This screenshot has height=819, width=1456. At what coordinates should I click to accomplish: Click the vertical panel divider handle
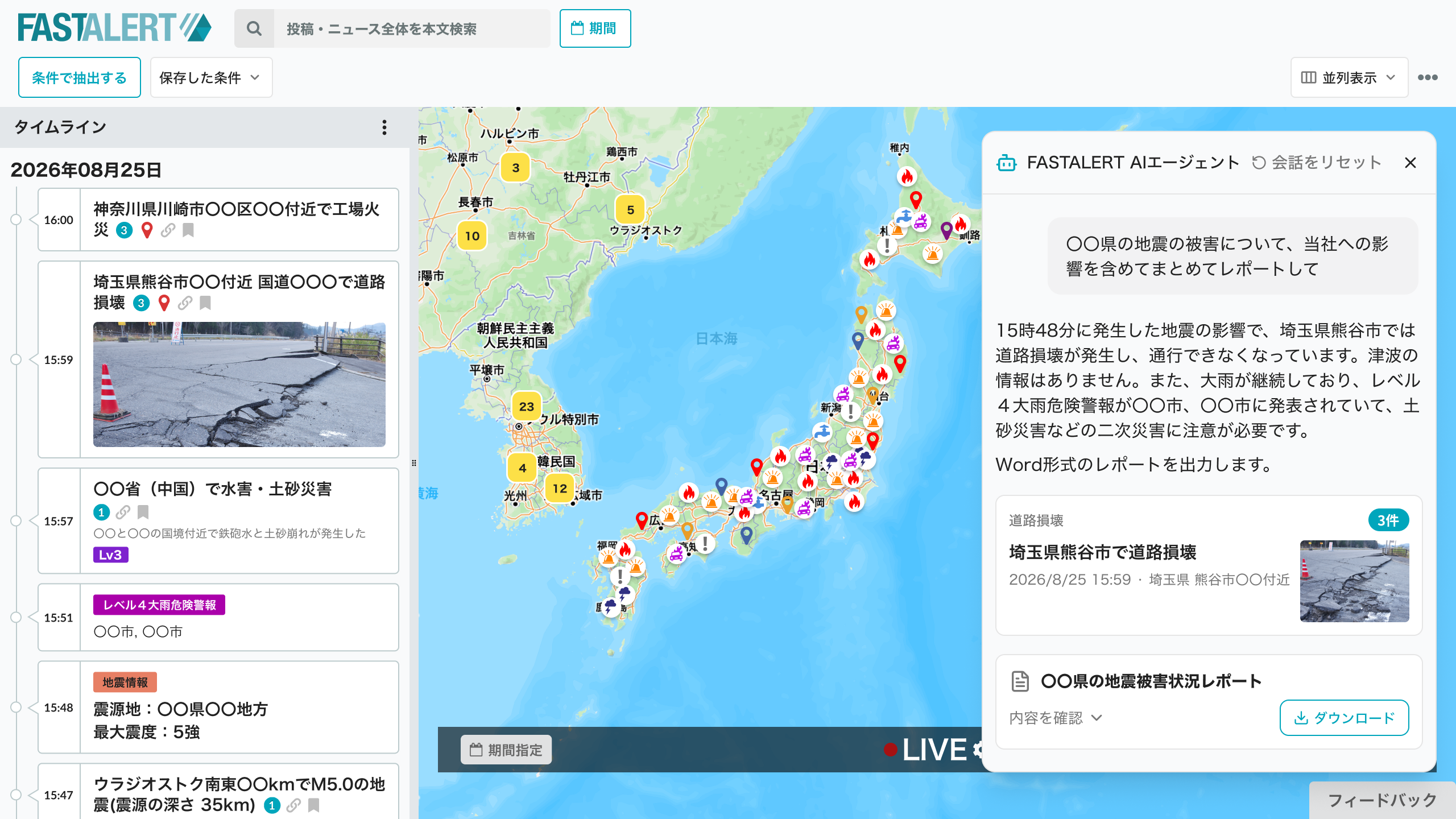(414, 463)
